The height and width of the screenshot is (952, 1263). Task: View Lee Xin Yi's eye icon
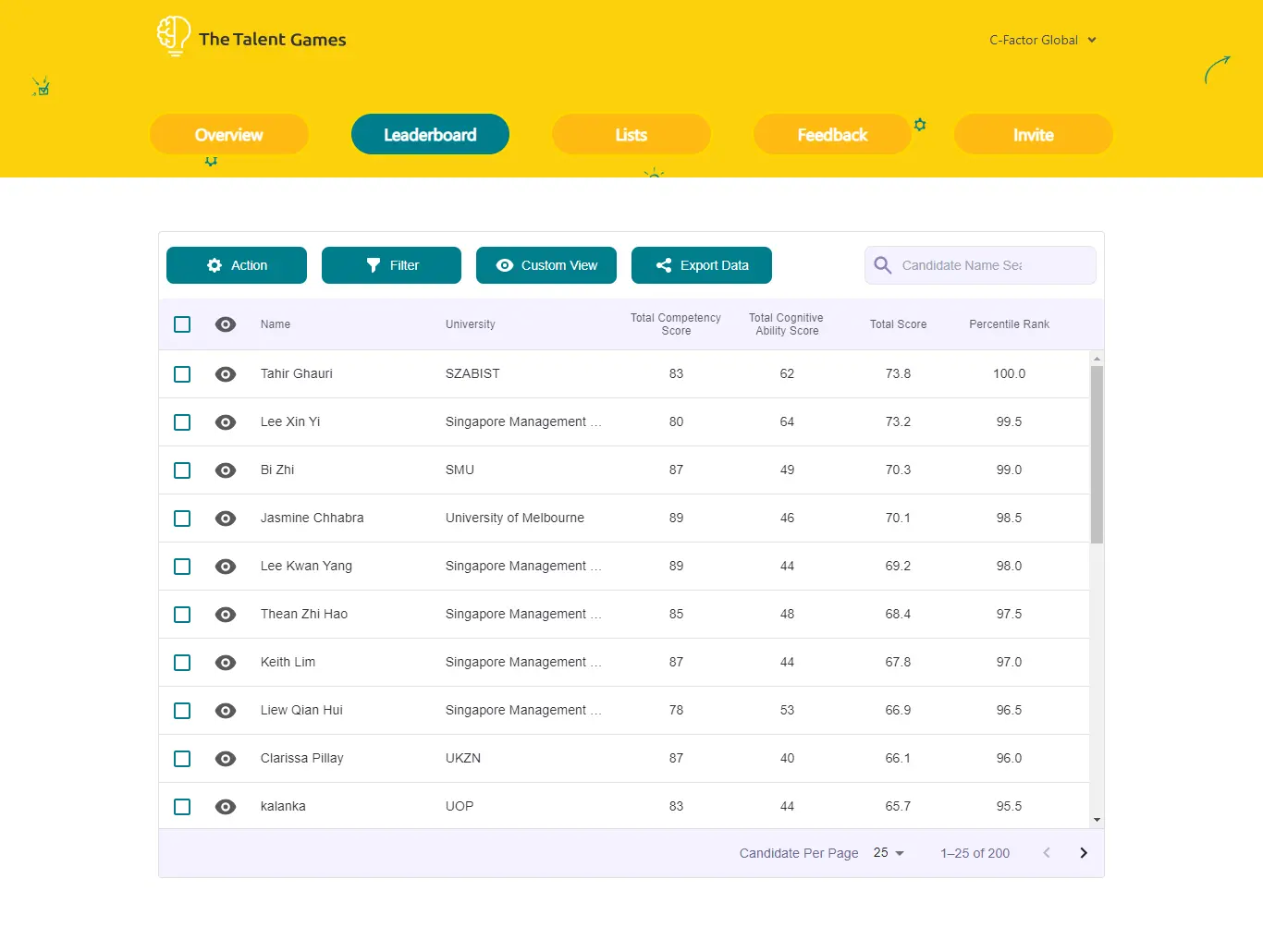226,422
